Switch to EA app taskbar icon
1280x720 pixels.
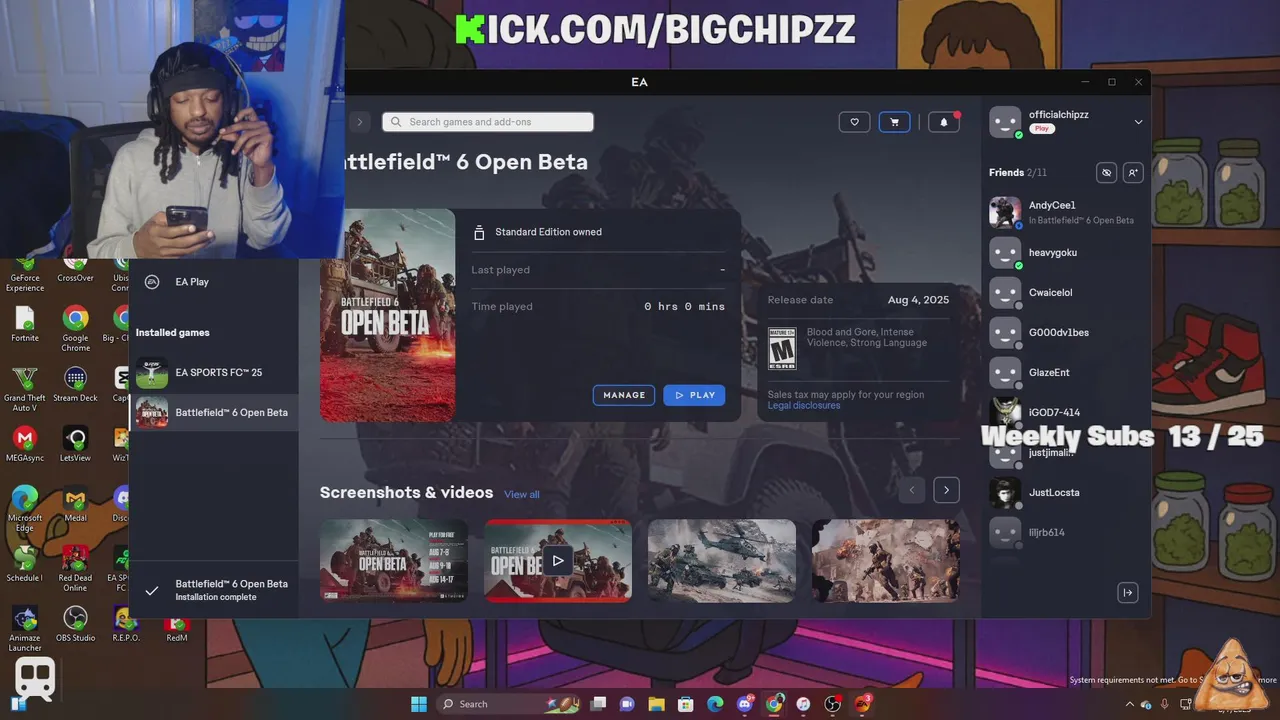pos(863,704)
